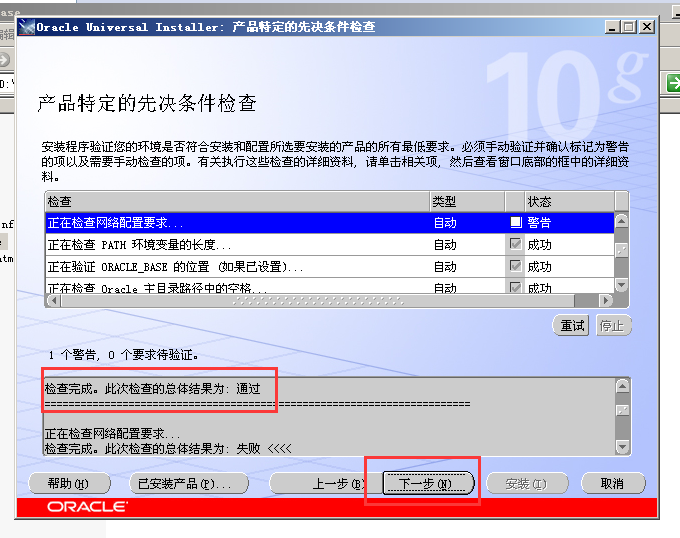This screenshot has height=538, width=680.
Task: Click right arrow of table horizontal scrollbar
Action: (606, 300)
